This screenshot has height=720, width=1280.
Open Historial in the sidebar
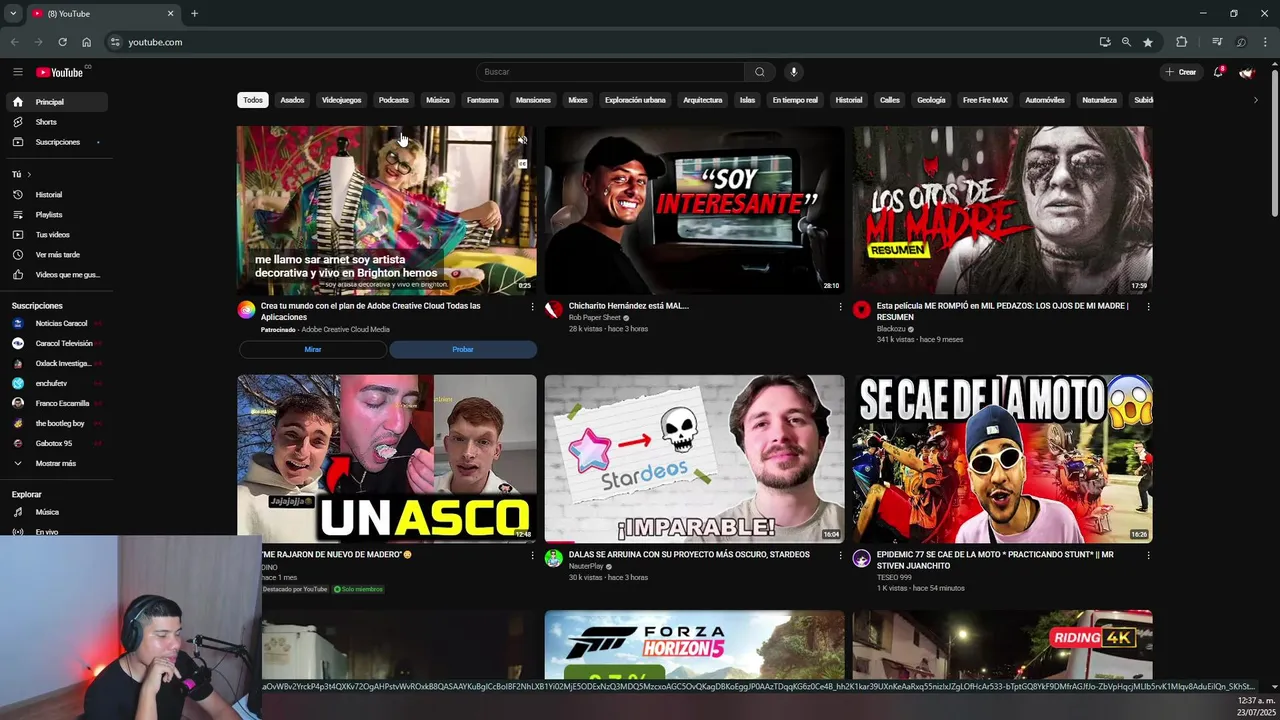pyautogui.click(x=56, y=195)
